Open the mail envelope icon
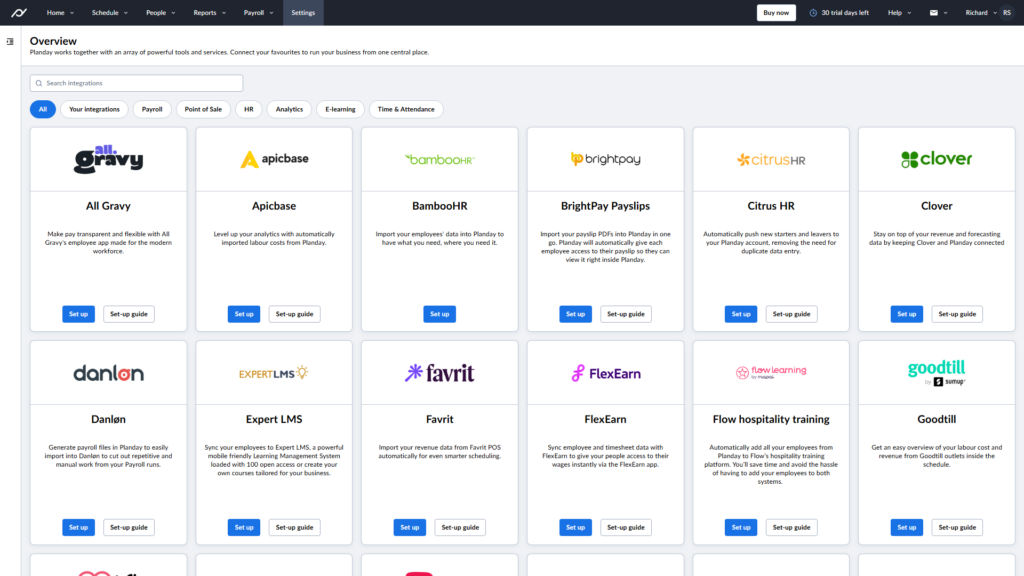The width and height of the screenshot is (1024, 576). point(934,12)
